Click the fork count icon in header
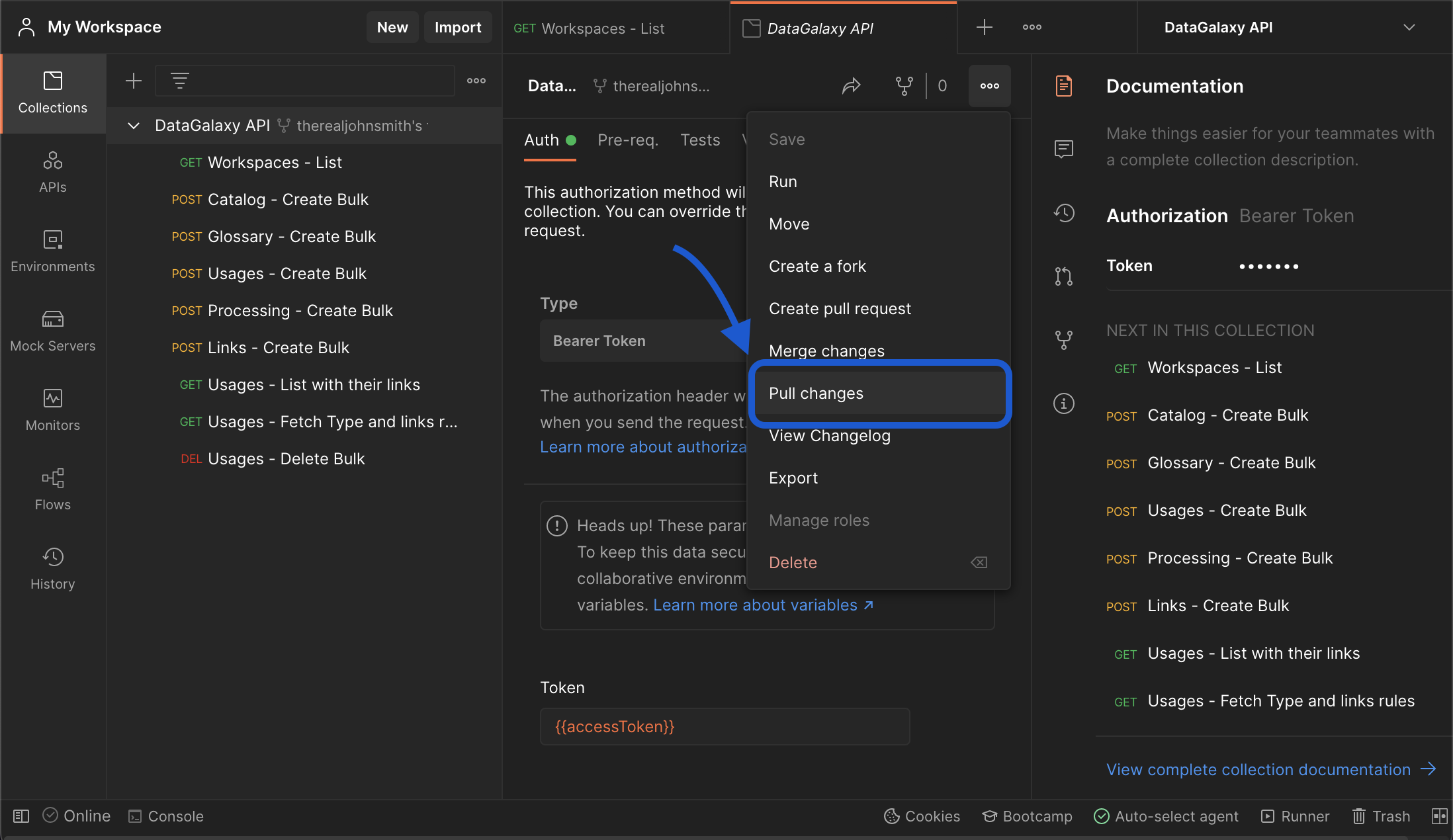 (904, 86)
